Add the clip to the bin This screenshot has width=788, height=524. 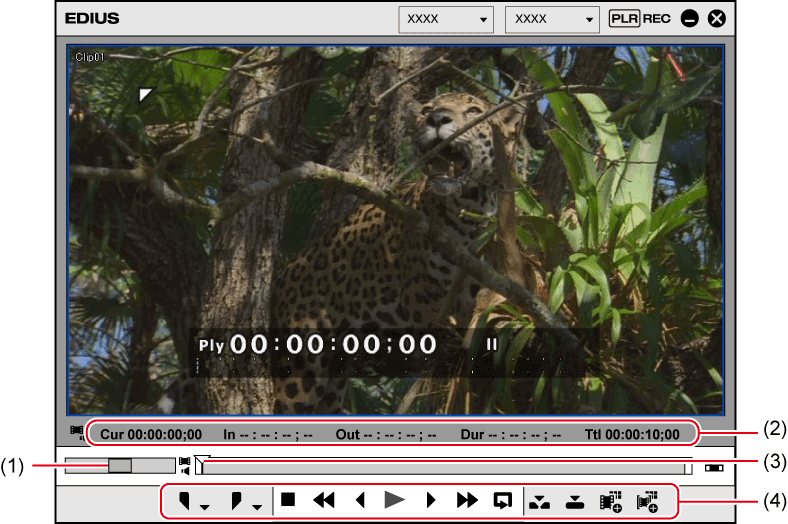(609, 500)
